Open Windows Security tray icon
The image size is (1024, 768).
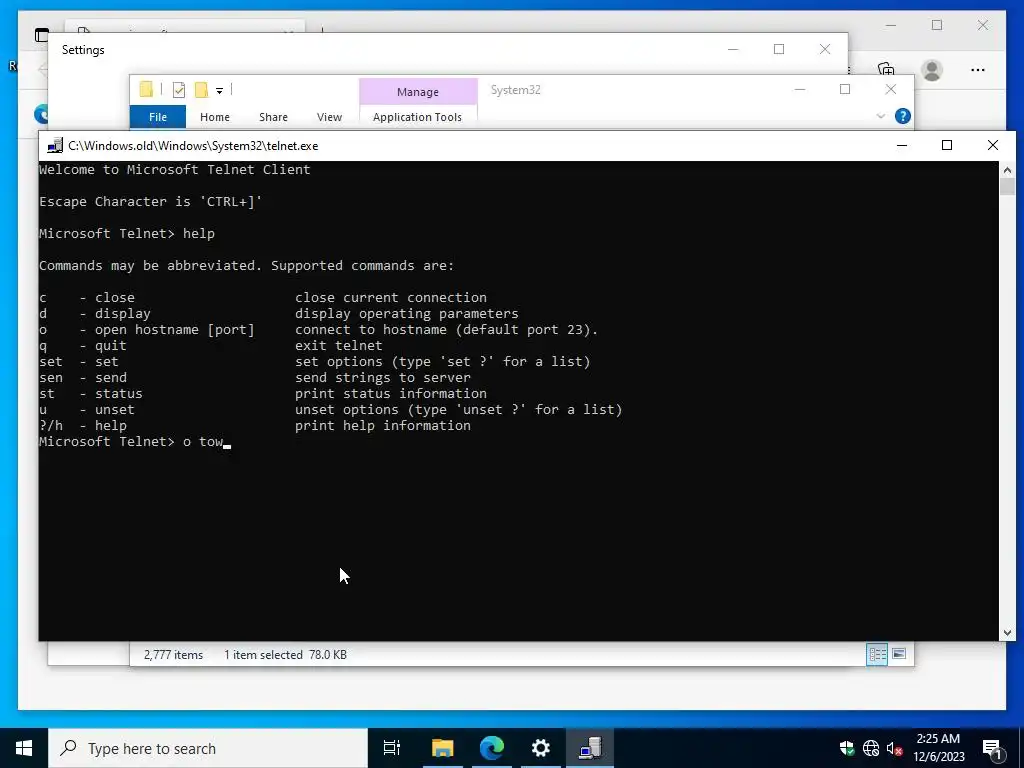pos(846,748)
